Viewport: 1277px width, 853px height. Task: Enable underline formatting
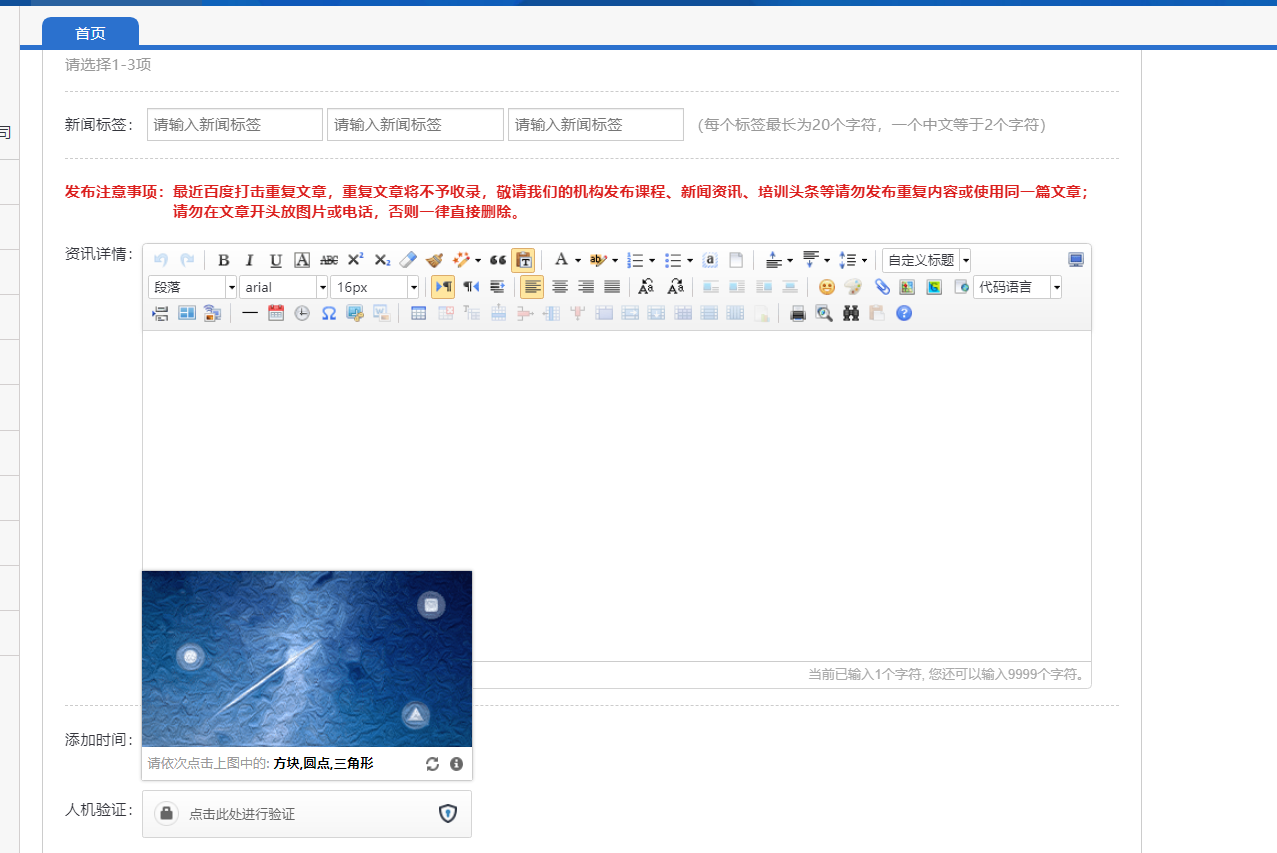point(275,260)
